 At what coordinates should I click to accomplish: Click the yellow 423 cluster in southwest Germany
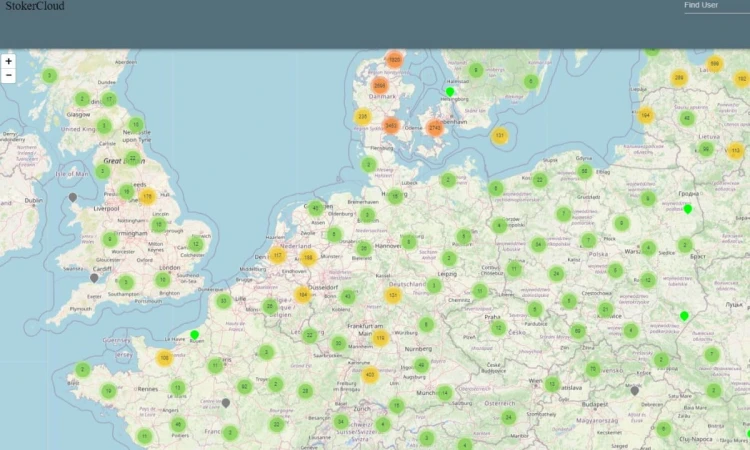(370, 375)
